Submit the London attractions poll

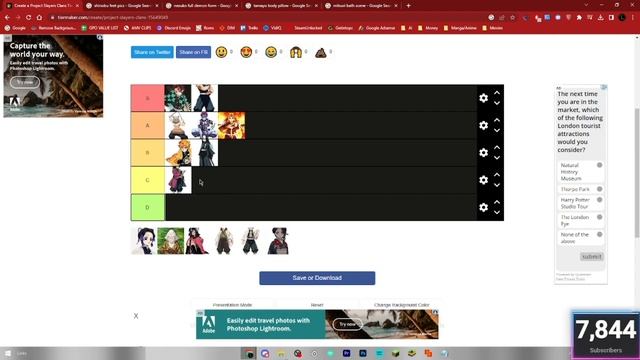point(591,257)
